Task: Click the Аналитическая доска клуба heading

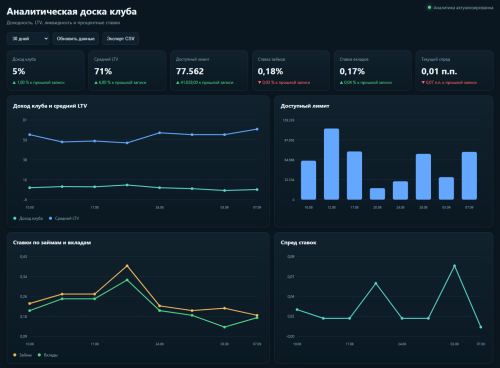Action: (x=72, y=12)
